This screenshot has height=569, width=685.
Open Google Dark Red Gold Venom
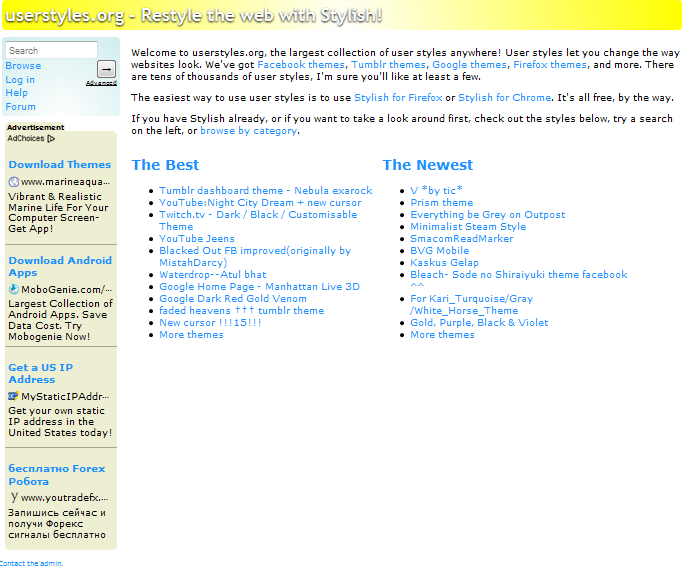(233, 298)
